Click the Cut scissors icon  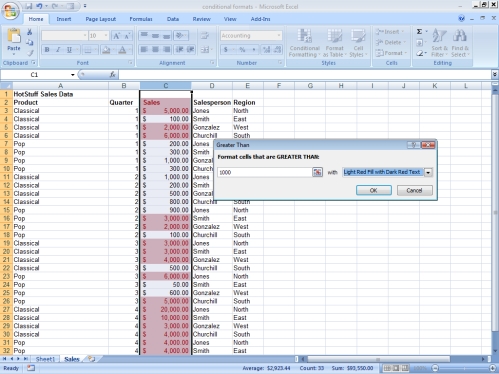(x=30, y=32)
